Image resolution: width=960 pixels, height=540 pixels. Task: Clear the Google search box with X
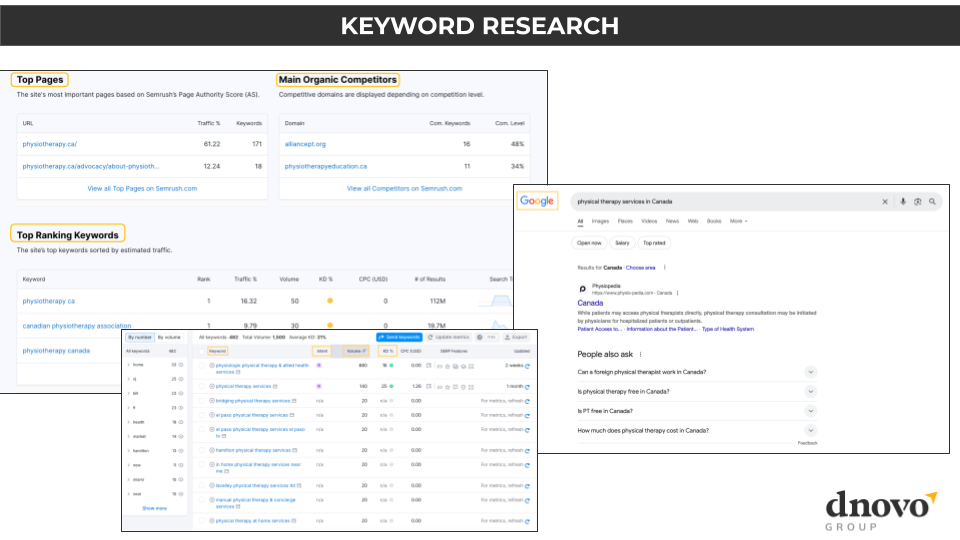pyautogui.click(x=884, y=201)
